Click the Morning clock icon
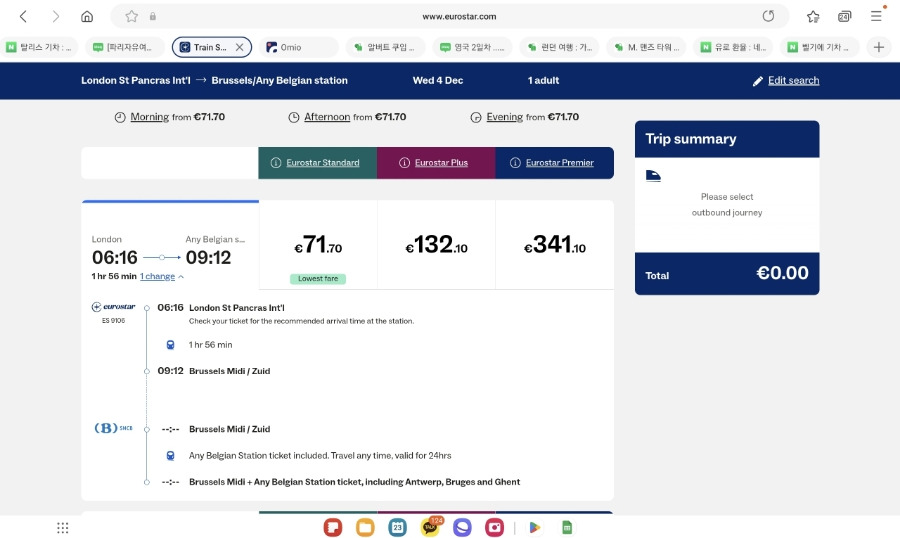The height and width of the screenshot is (538, 900). (x=120, y=117)
